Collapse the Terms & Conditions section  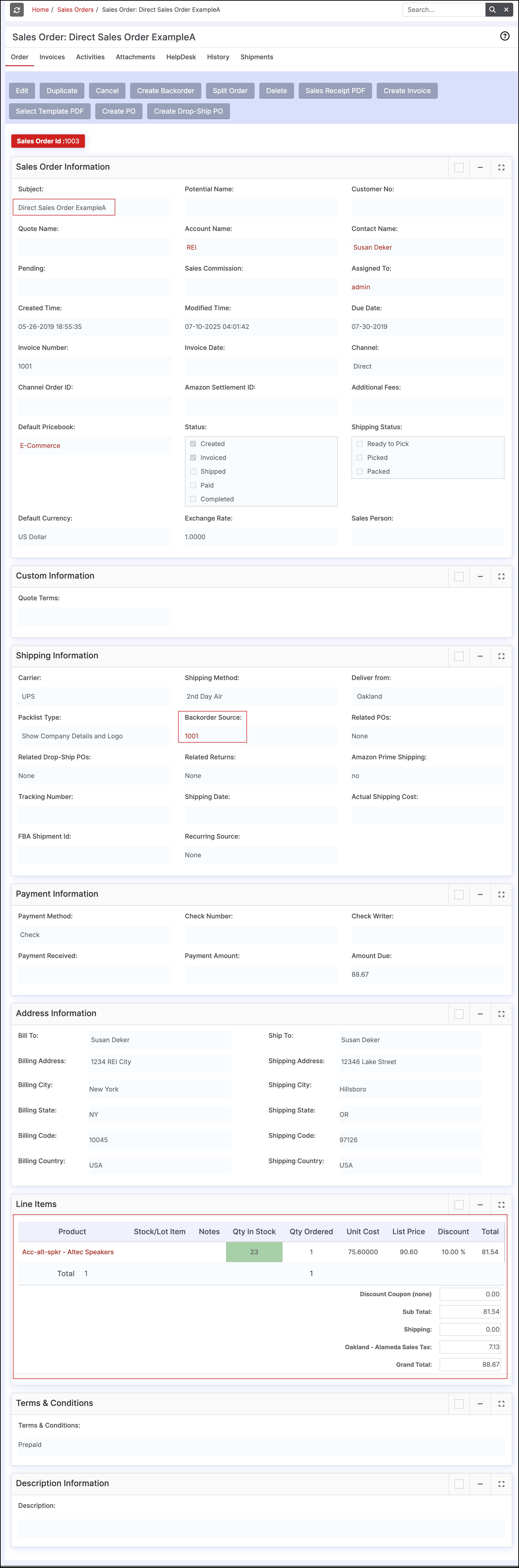(x=480, y=1404)
